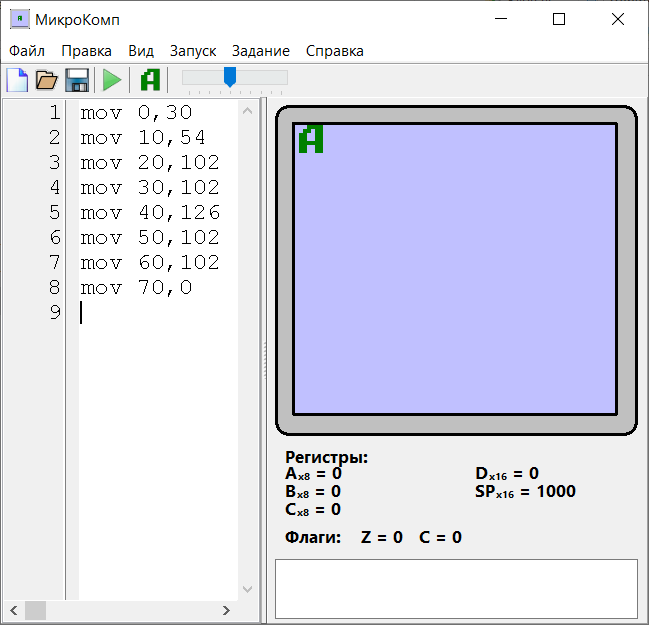Place the cursor on code line 'mov 40,126'
Screen dimensions: 649x625
pos(150,213)
